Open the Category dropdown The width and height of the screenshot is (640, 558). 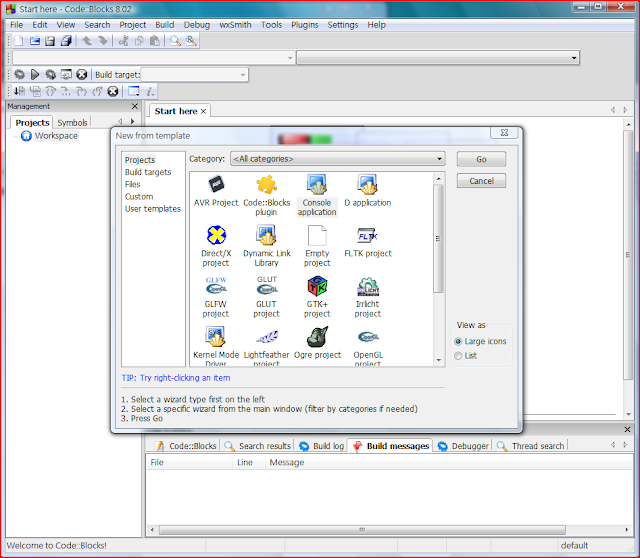coord(338,159)
